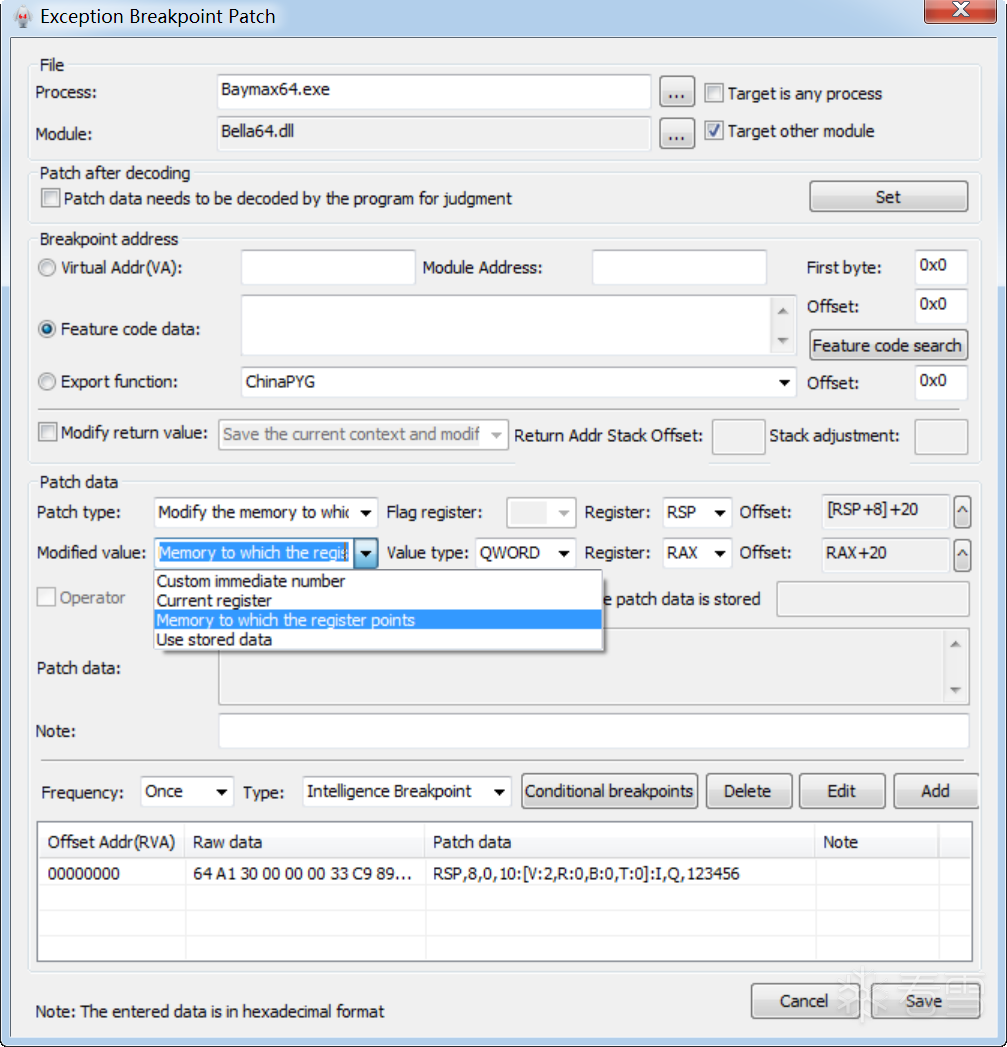1007x1047 pixels.
Task: Close the Exception Breakpoint Patch window
Action: click(x=960, y=11)
